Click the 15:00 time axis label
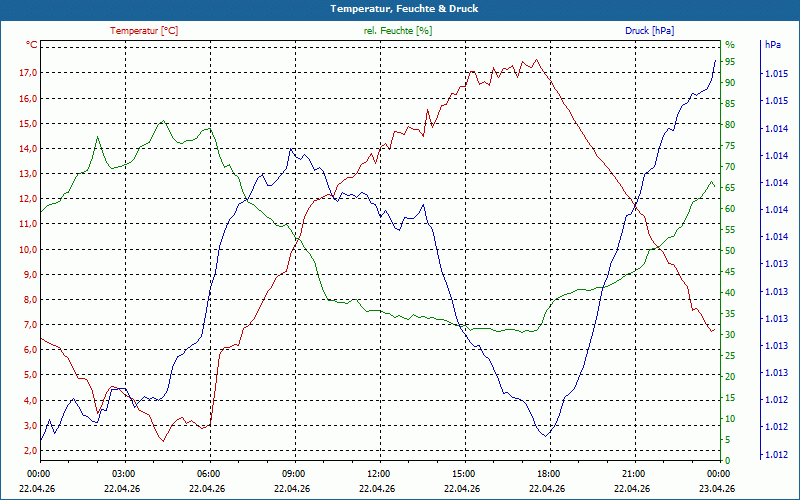Image resolution: width=800 pixels, height=500 pixels. point(464,474)
